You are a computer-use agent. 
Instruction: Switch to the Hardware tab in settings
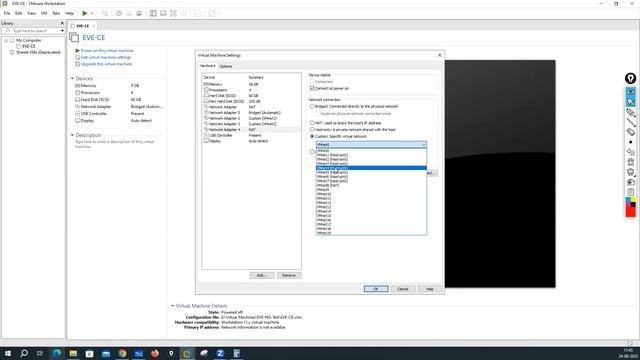(x=207, y=66)
